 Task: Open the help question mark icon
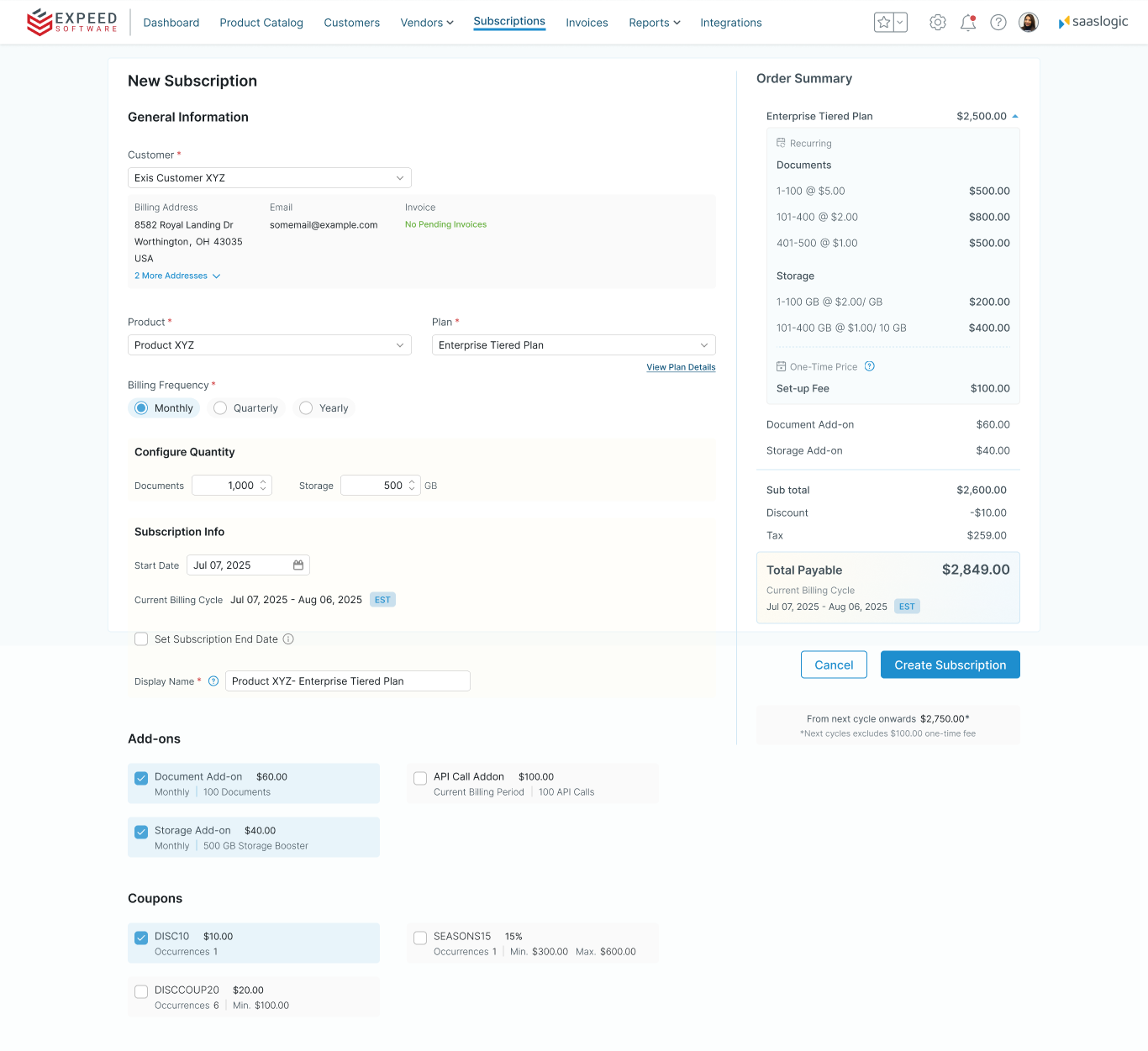[x=998, y=23]
